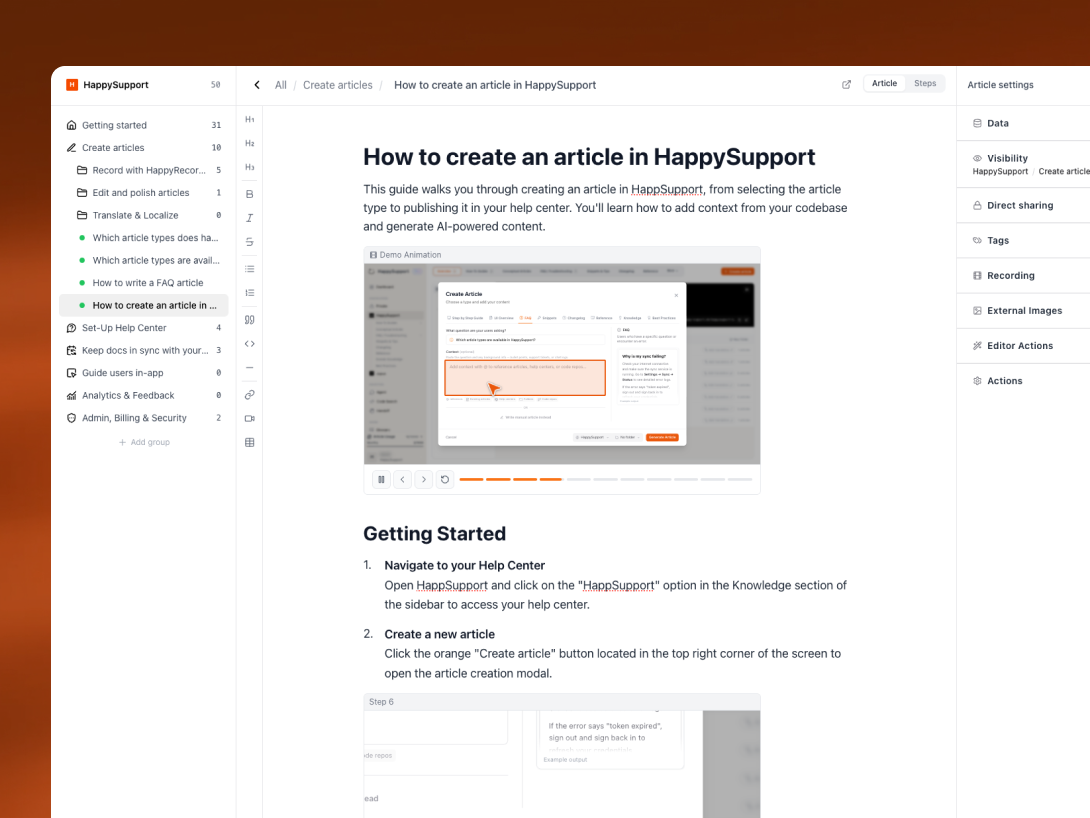
Task: Click the animation progress bar segments
Action: click(605, 480)
